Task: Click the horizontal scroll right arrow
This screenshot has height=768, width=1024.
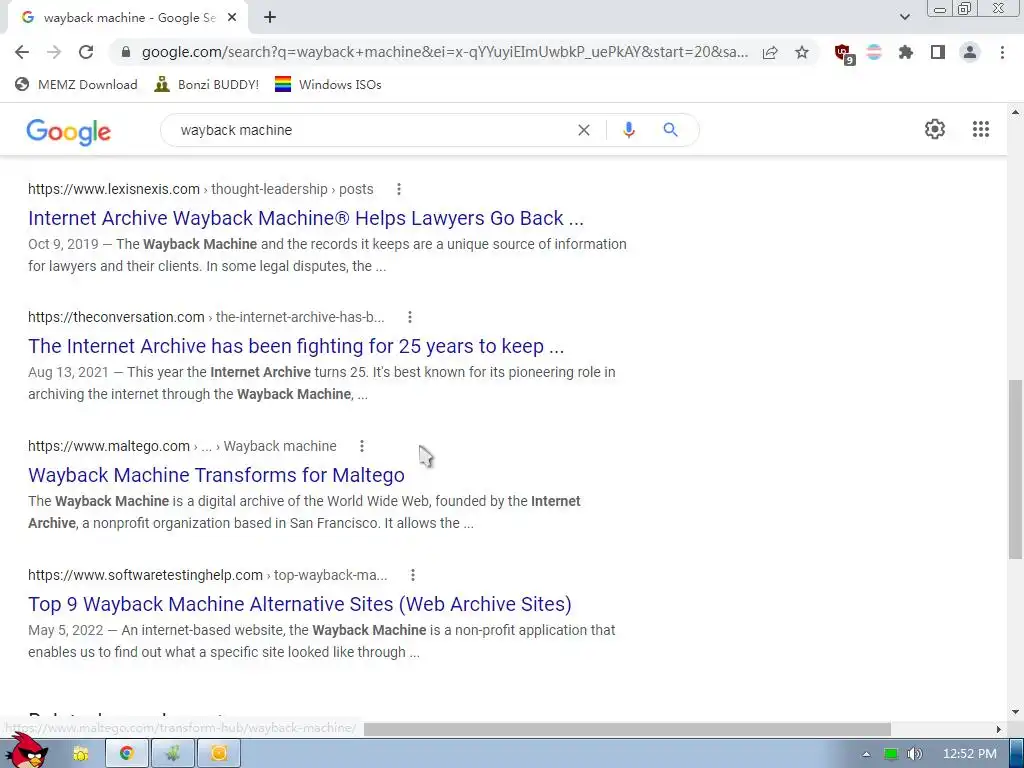Action: [999, 729]
